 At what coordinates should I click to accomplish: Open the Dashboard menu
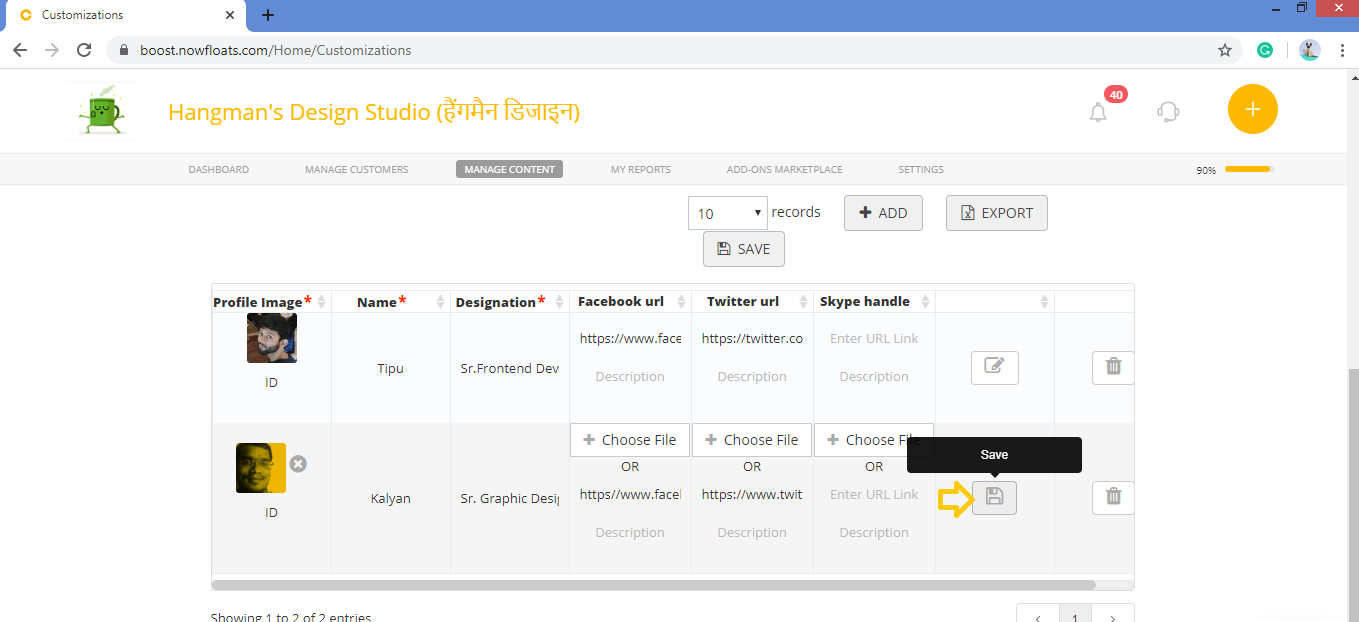pos(218,169)
